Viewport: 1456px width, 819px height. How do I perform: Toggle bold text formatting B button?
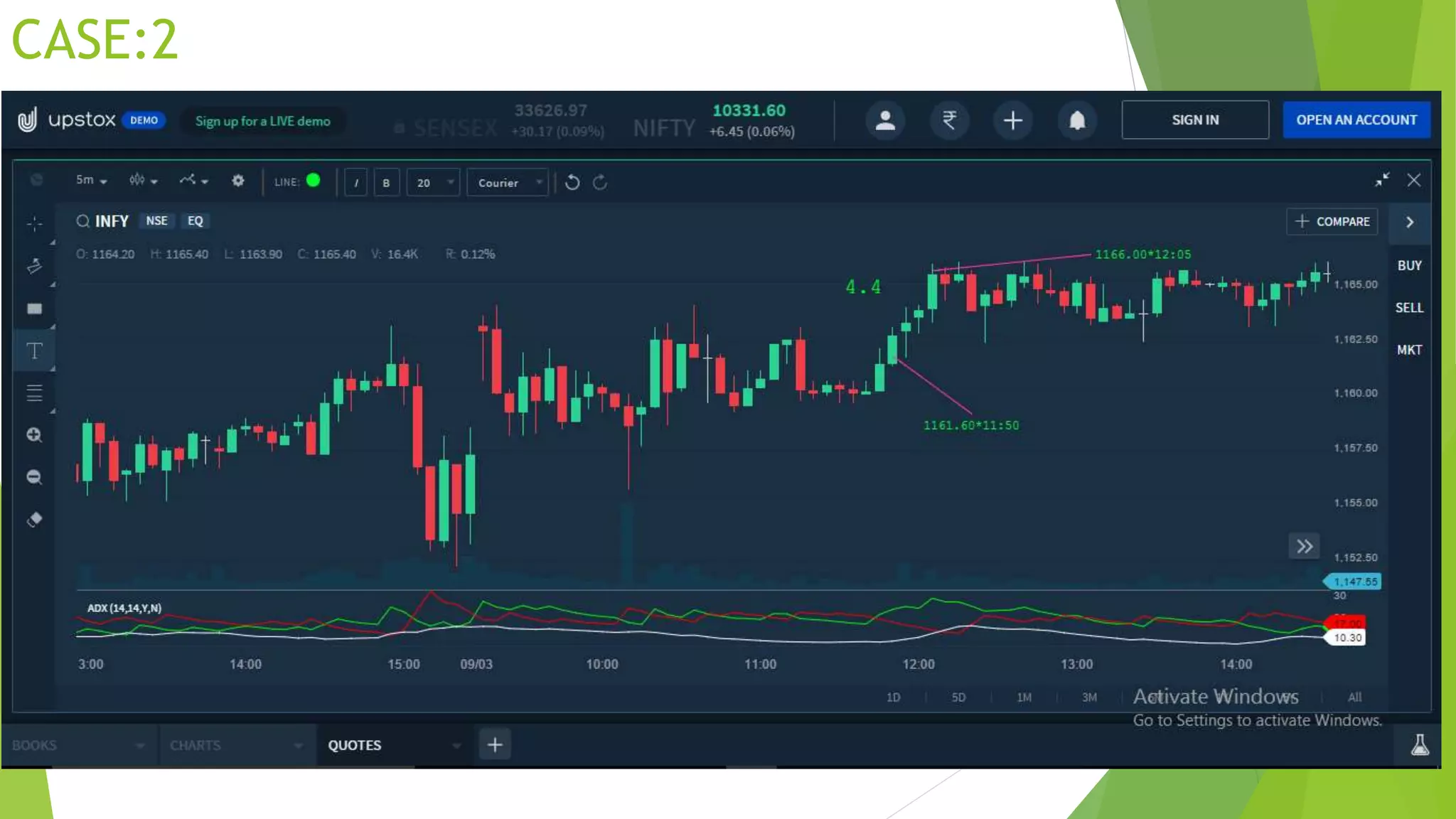[x=386, y=183]
